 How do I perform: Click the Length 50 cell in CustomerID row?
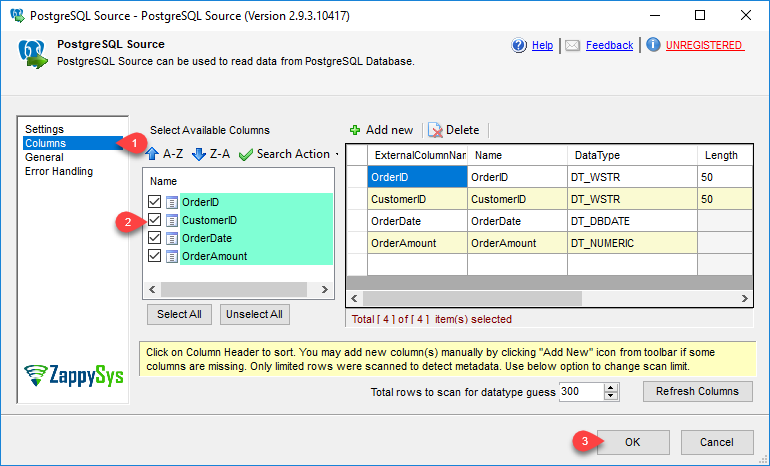[725, 199]
